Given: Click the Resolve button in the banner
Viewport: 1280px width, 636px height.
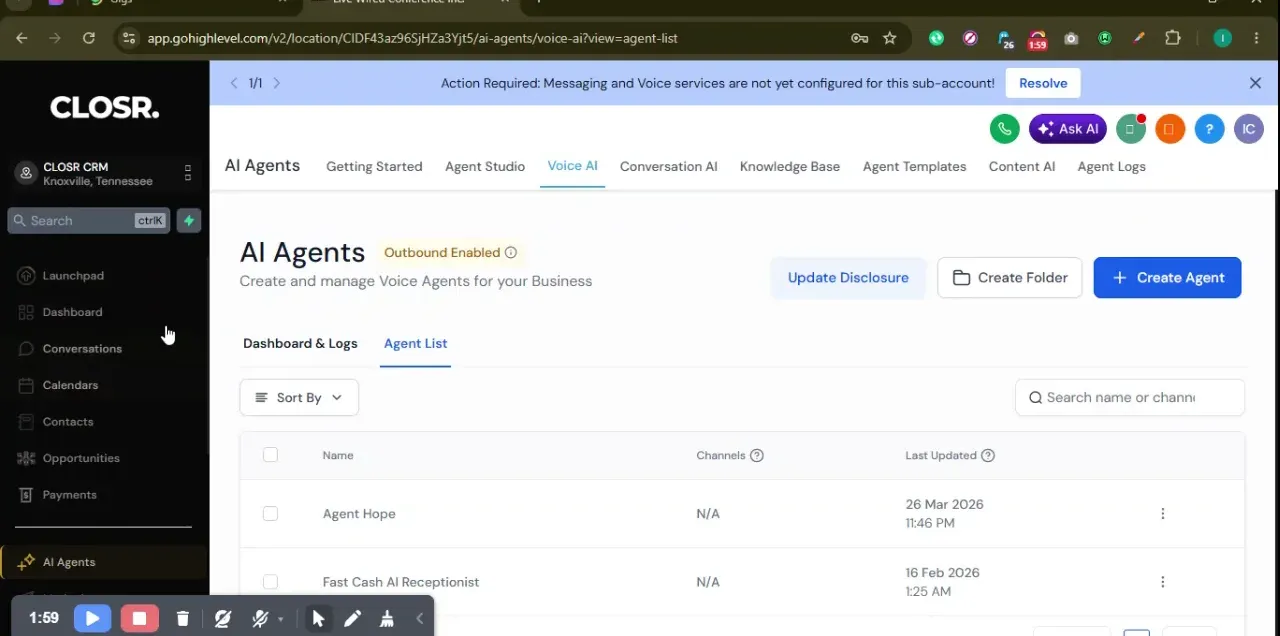Looking at the screenshot, I should 1043,83.
